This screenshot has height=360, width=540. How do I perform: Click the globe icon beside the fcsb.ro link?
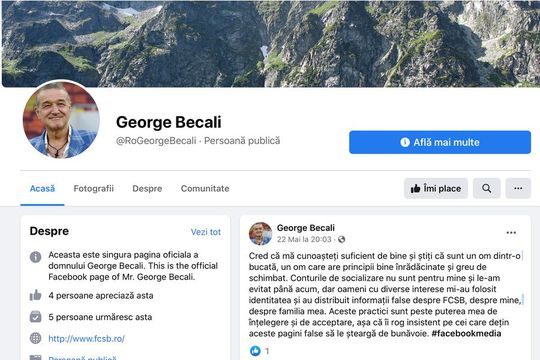pyautogui.click(x=35, y=338)
